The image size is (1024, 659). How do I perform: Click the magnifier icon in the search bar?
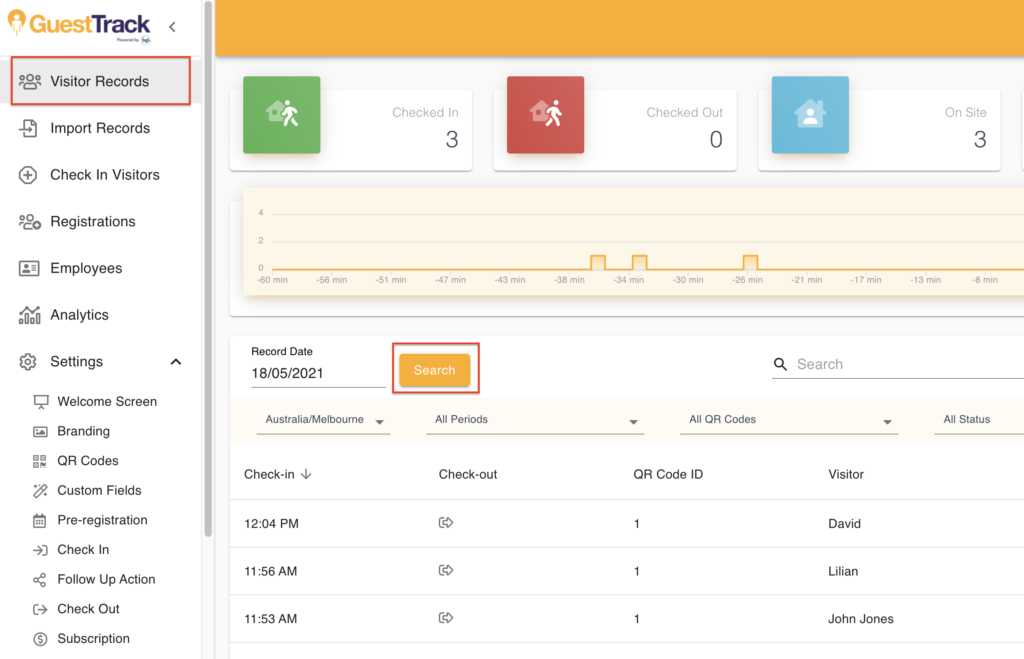(x=780, y=364)
